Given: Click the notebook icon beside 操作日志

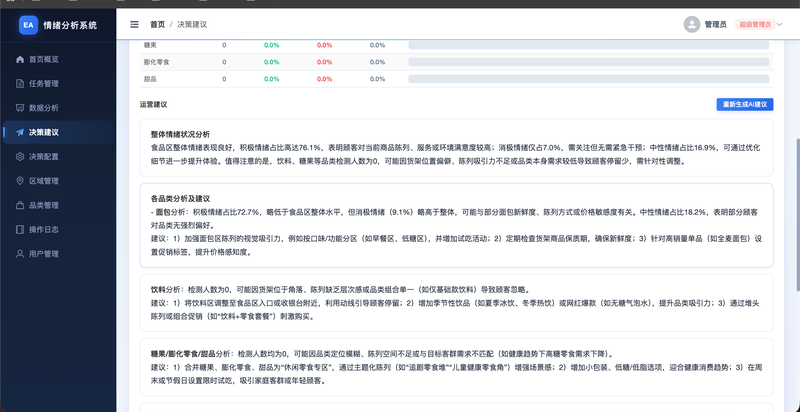Looking at the screenshot, I should (20, 229).
